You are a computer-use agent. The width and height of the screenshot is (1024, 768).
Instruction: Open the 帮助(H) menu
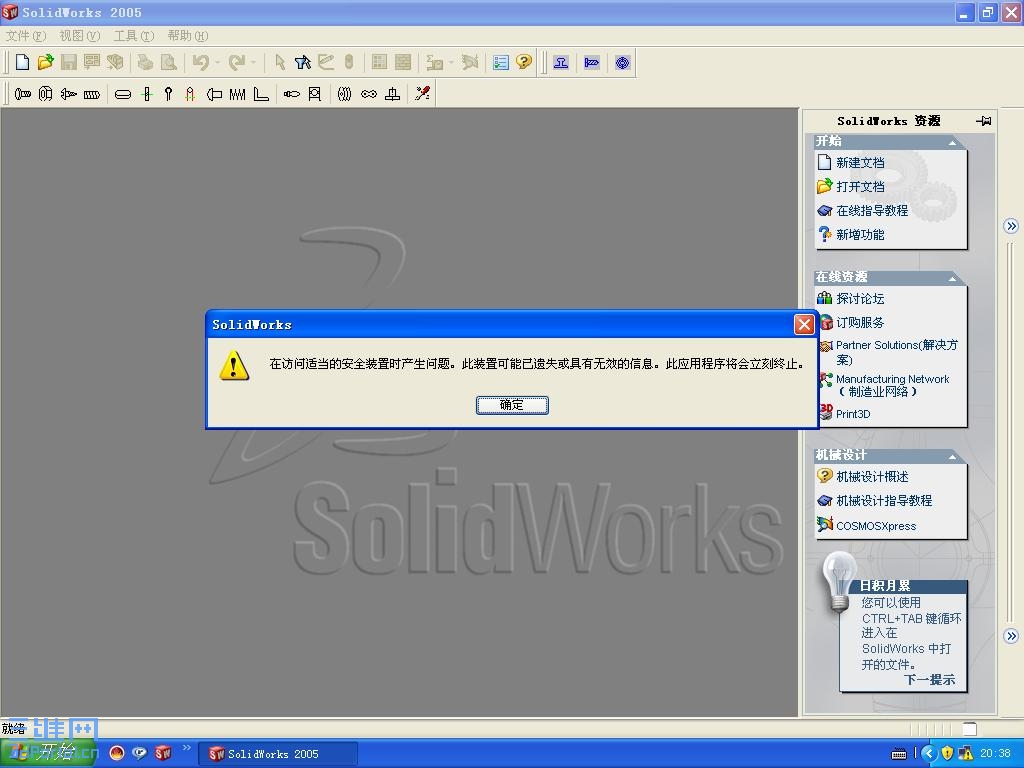pyautogui.click(x=188, y=35)
